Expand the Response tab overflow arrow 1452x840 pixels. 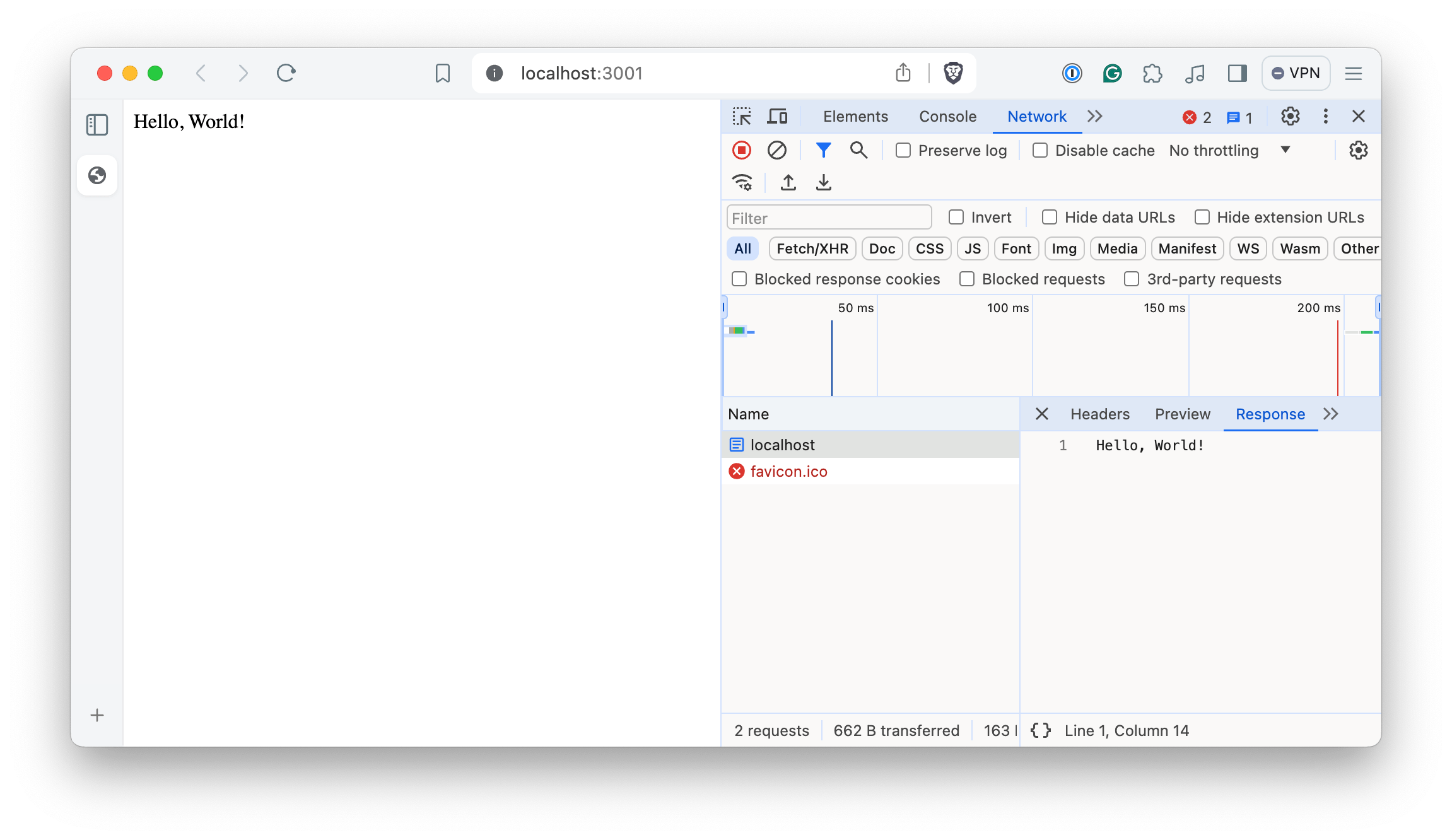click(x=1331, y=414)
